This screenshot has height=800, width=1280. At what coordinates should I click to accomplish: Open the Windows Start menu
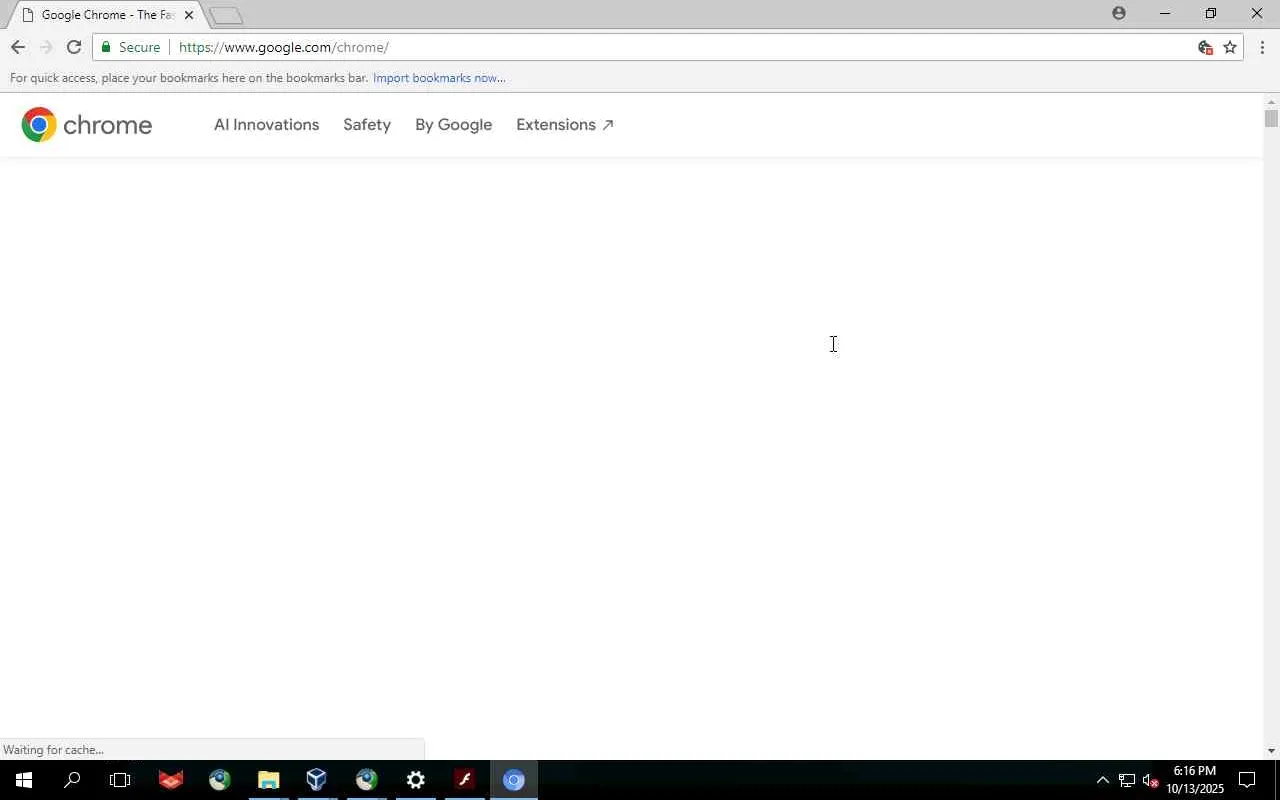point(24,780)
